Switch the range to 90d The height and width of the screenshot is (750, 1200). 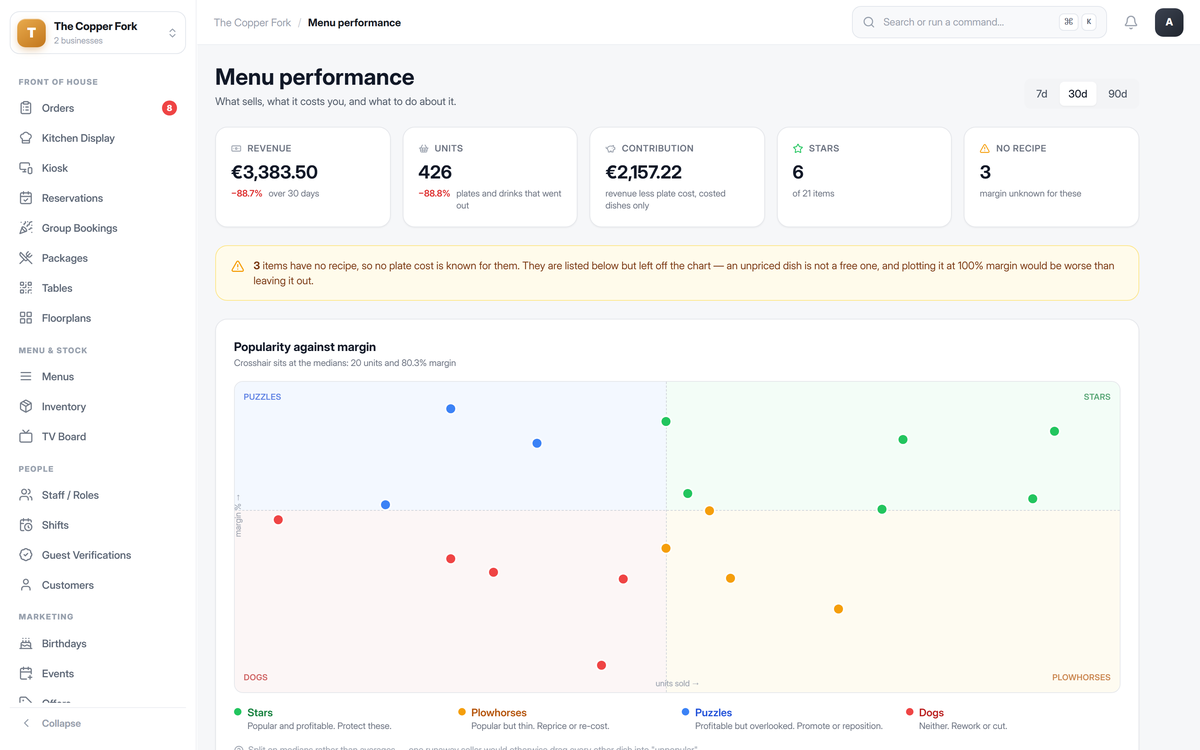coord(1117,94)
